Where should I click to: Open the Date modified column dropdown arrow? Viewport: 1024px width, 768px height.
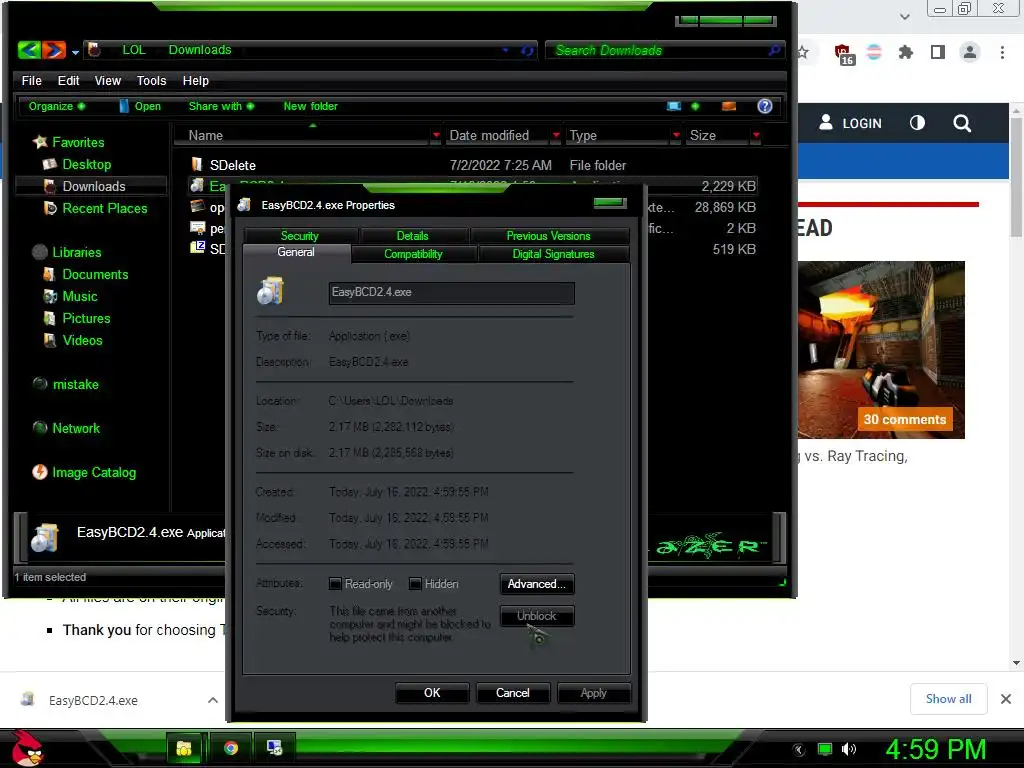click(556, 135)
